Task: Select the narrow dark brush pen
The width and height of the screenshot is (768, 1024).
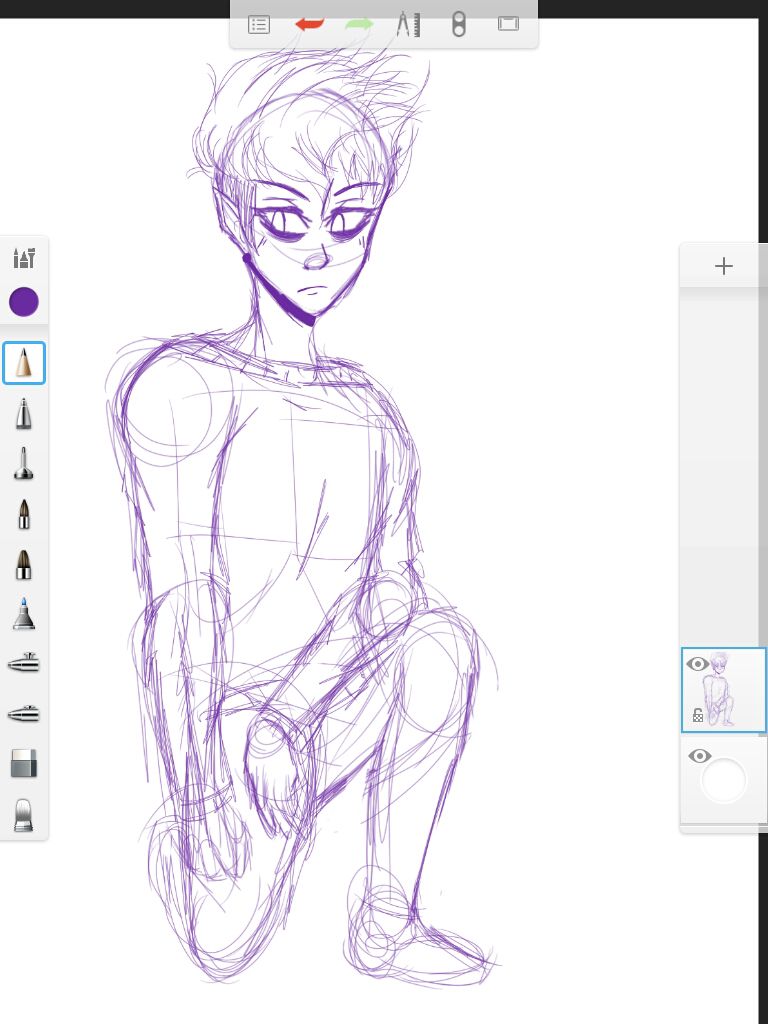Action: coord(24,515)
